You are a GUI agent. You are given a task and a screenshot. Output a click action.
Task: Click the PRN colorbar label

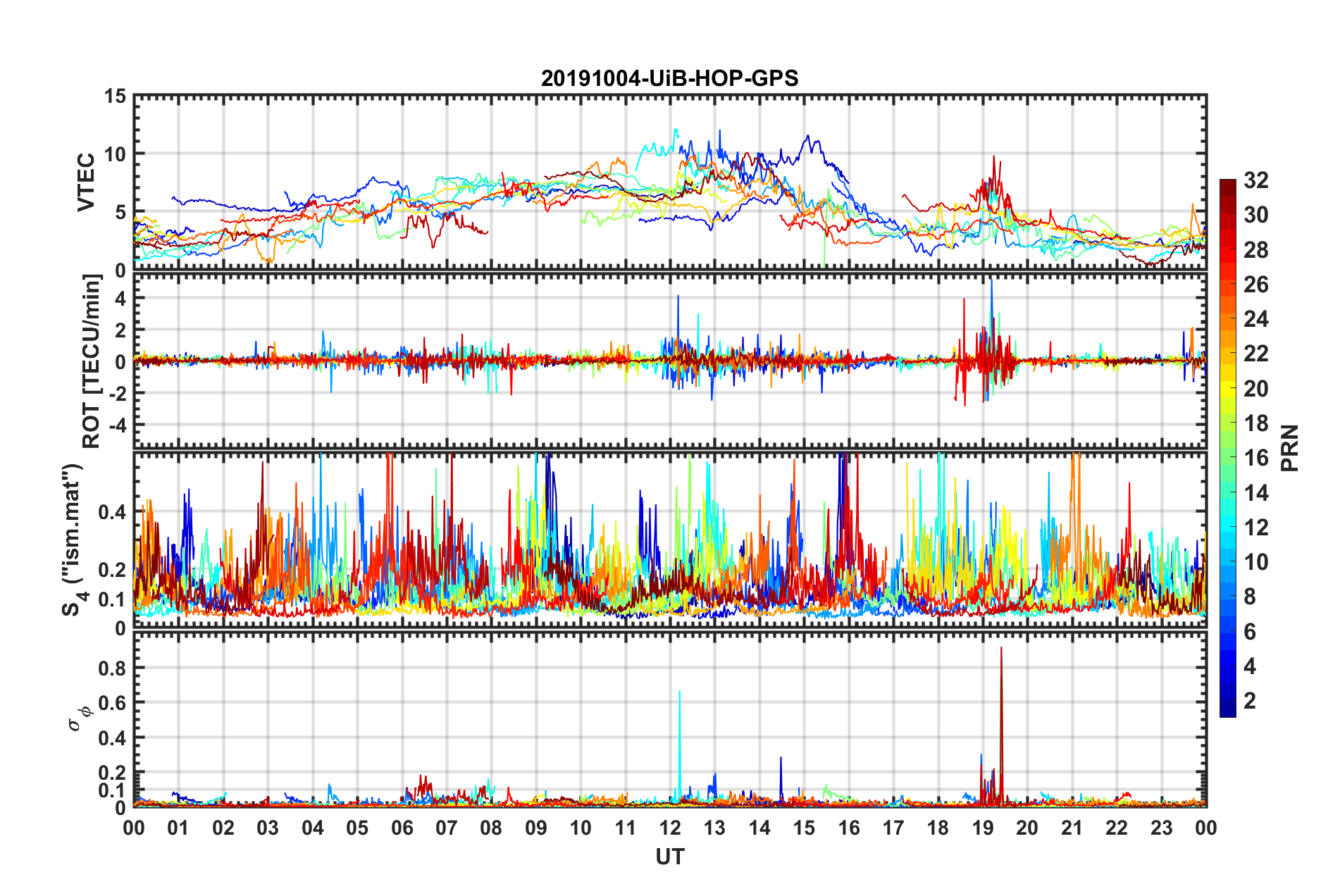(1289, 448)
